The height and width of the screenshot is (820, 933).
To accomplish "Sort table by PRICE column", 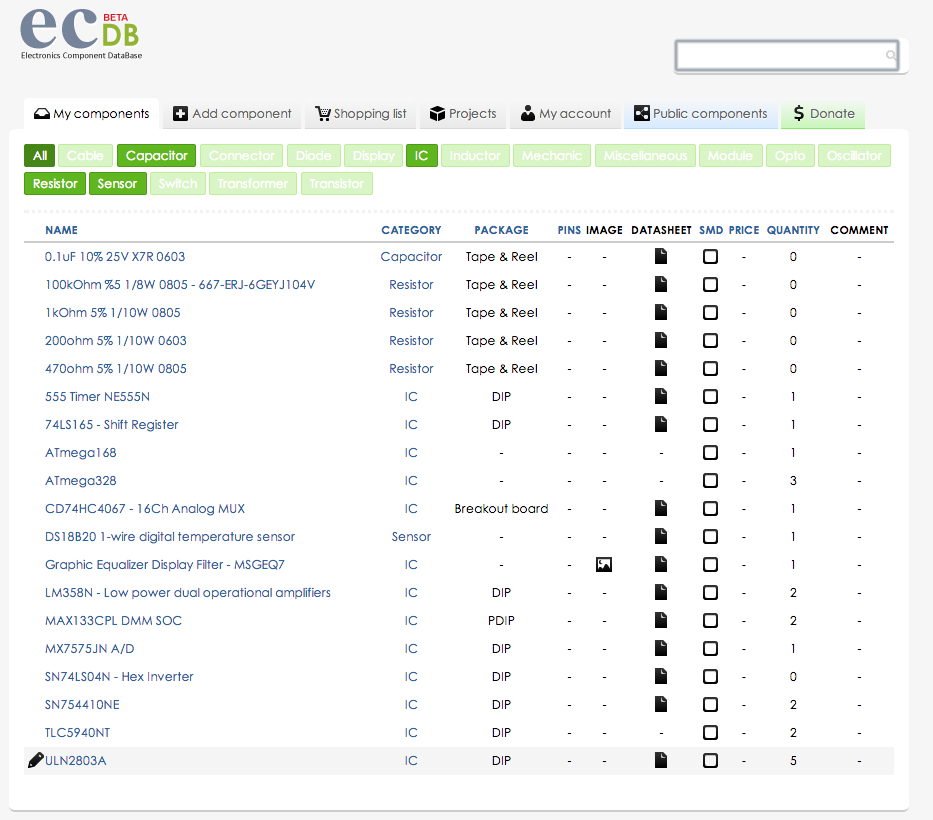I will [744, 230].
